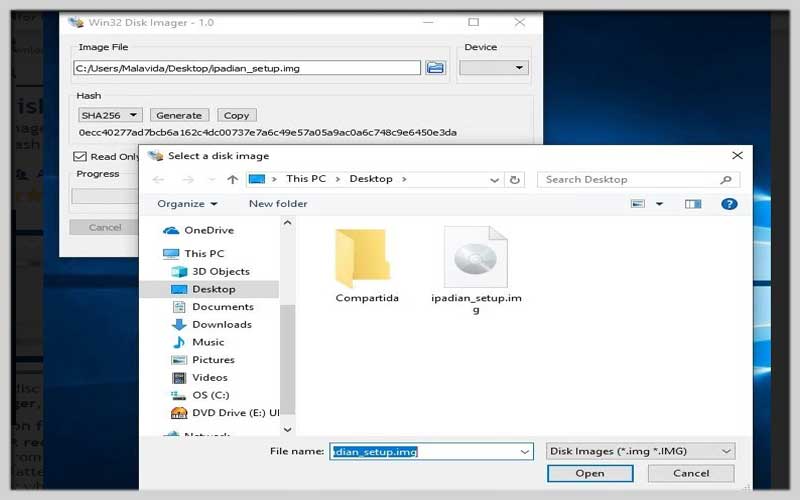Click the Generate hash button

click(x=179, y=115)
